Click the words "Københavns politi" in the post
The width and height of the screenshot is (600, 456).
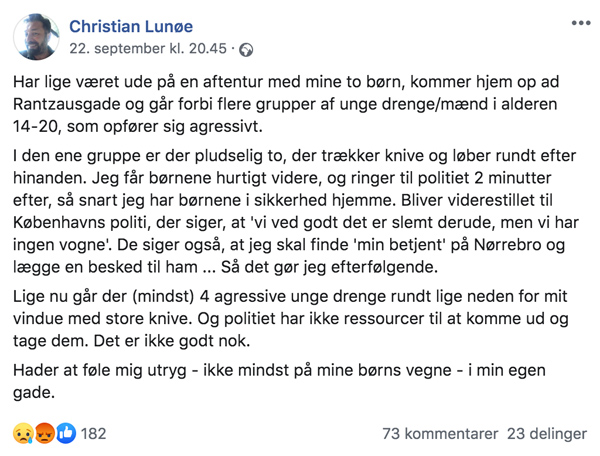[80, 223]
